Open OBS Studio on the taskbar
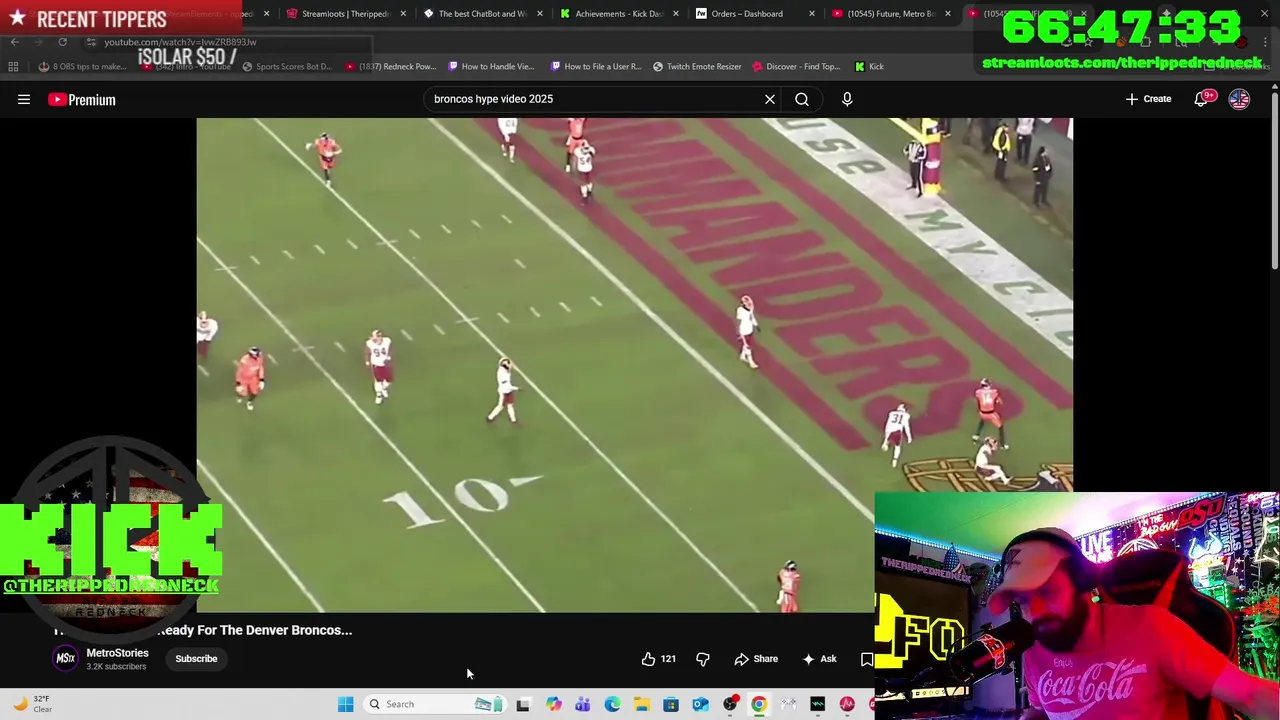The height and width of the screenshot is (720, 1280). (730, 704)
